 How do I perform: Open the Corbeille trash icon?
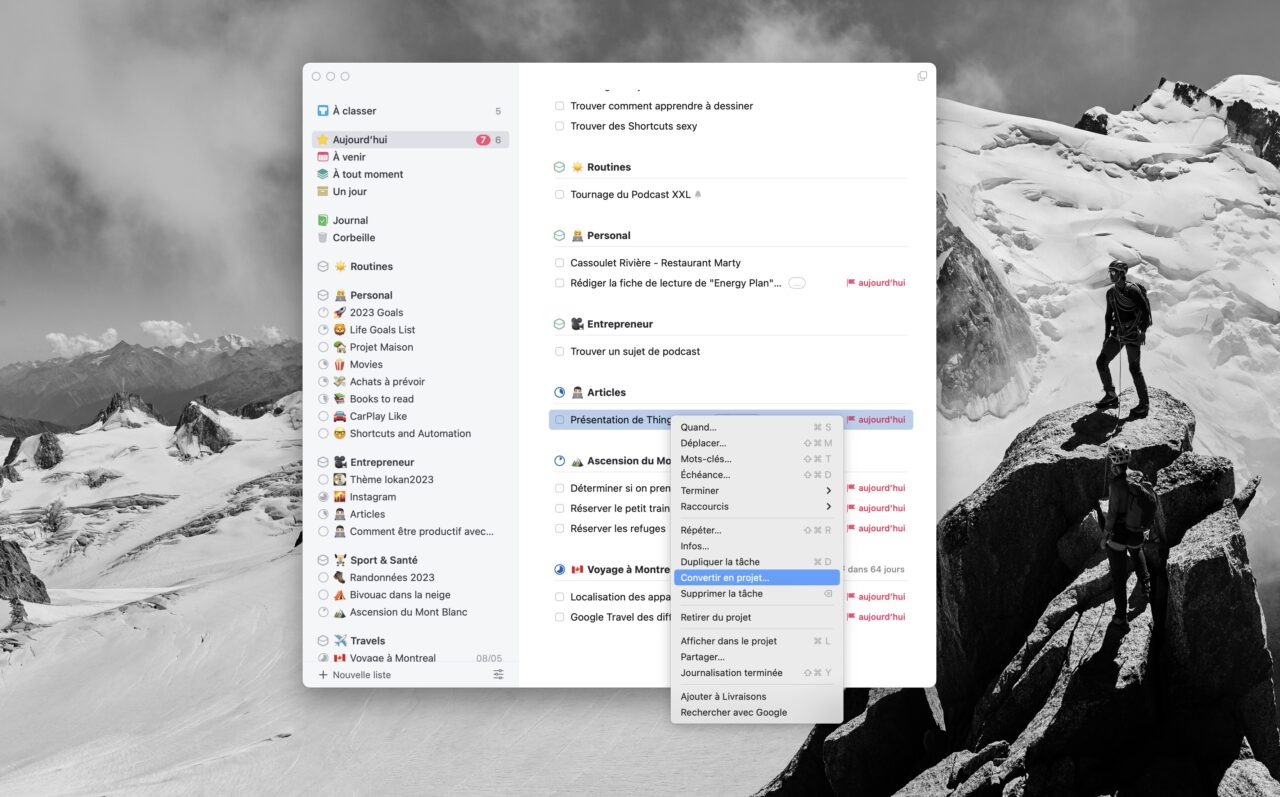coord(323,238)
